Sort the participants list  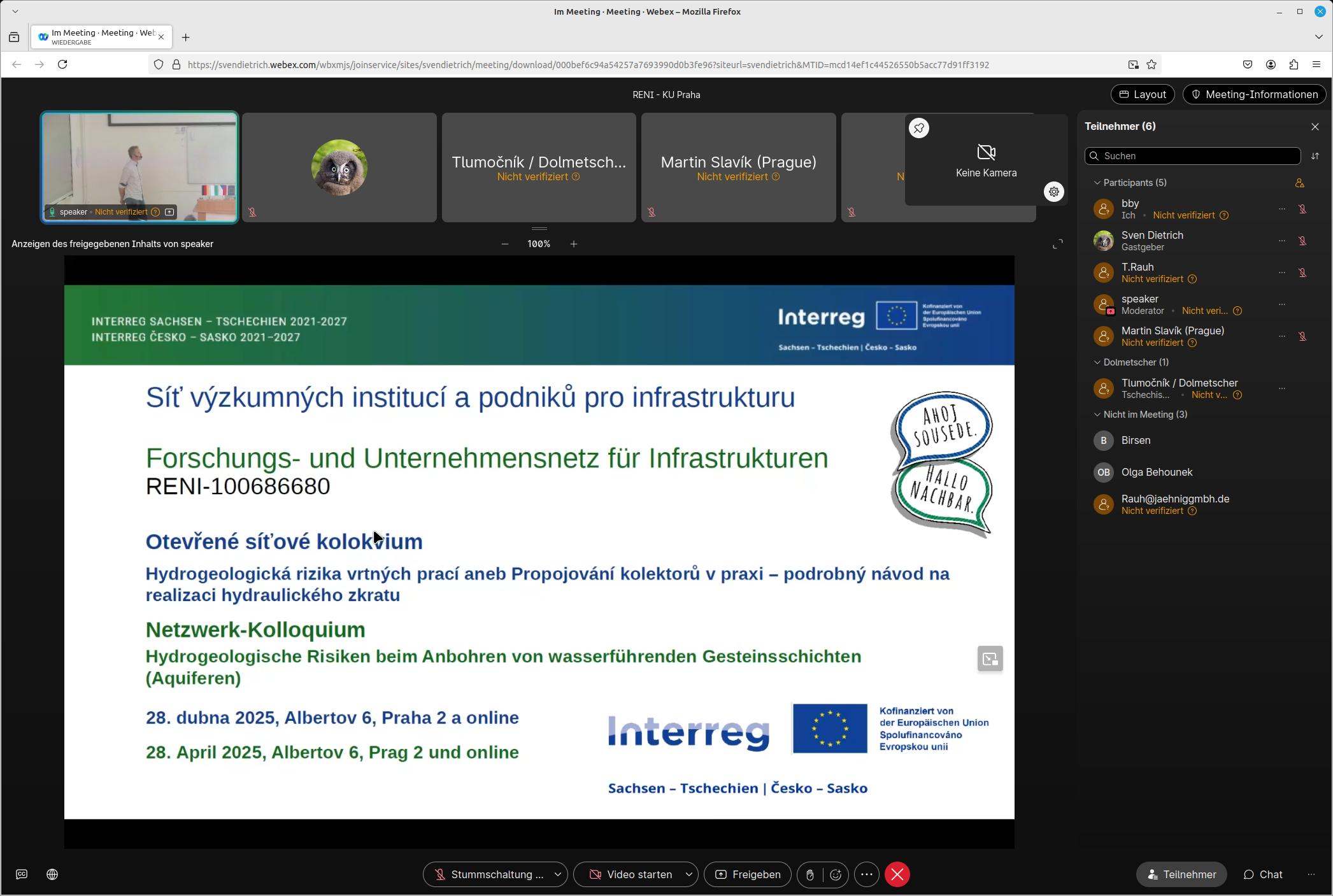click(1315, 156)
